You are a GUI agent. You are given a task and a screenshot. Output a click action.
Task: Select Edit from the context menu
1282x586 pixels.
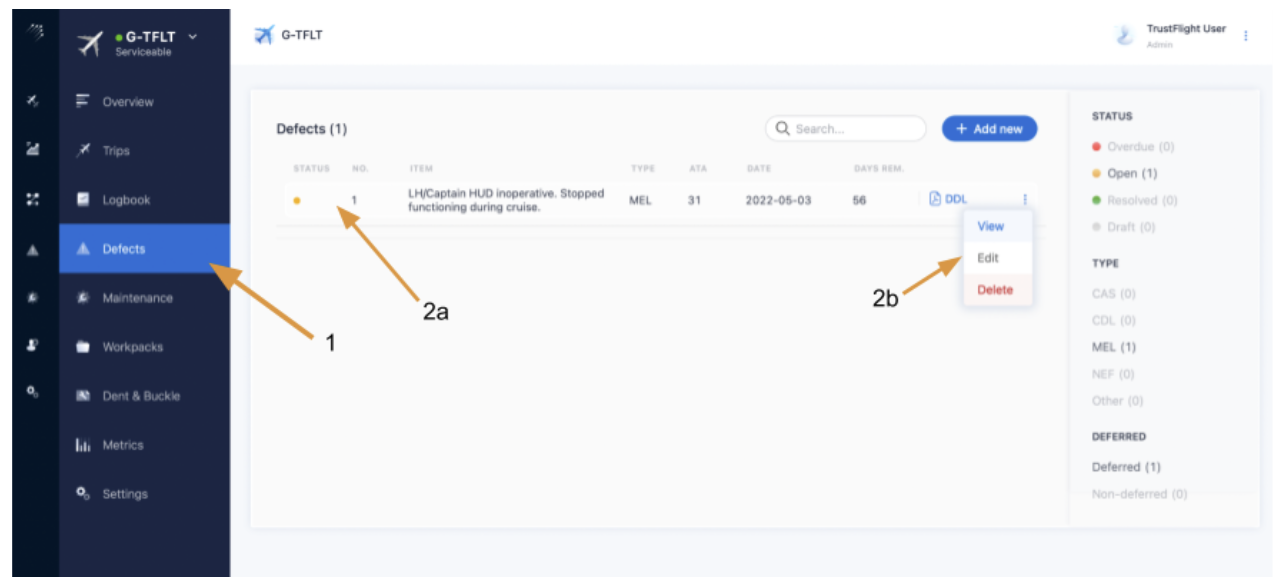[x=988, y=258]
